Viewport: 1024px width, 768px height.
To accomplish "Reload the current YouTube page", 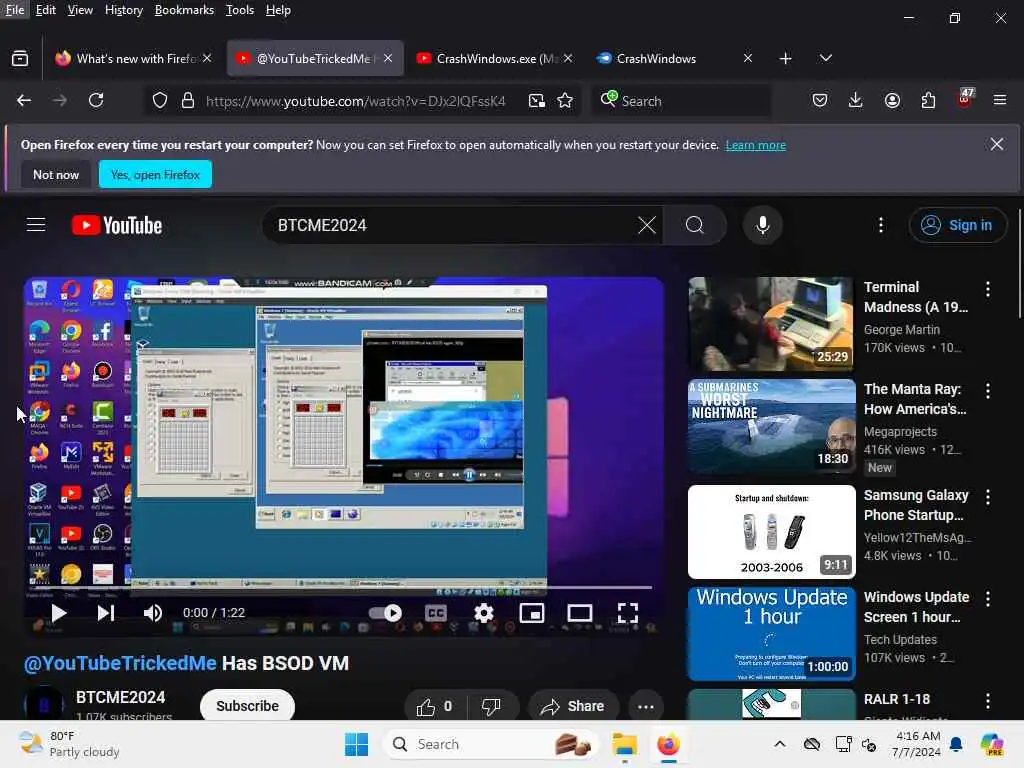I will tap(96, 101).
